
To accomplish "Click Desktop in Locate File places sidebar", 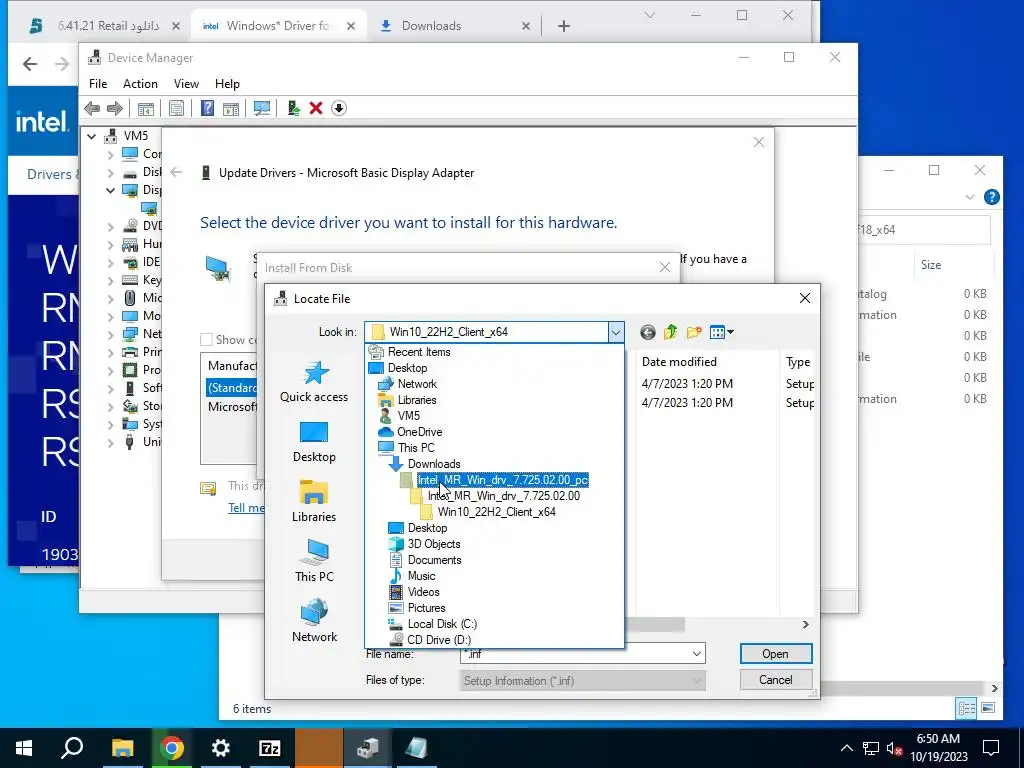I will [x=314, y=442].
